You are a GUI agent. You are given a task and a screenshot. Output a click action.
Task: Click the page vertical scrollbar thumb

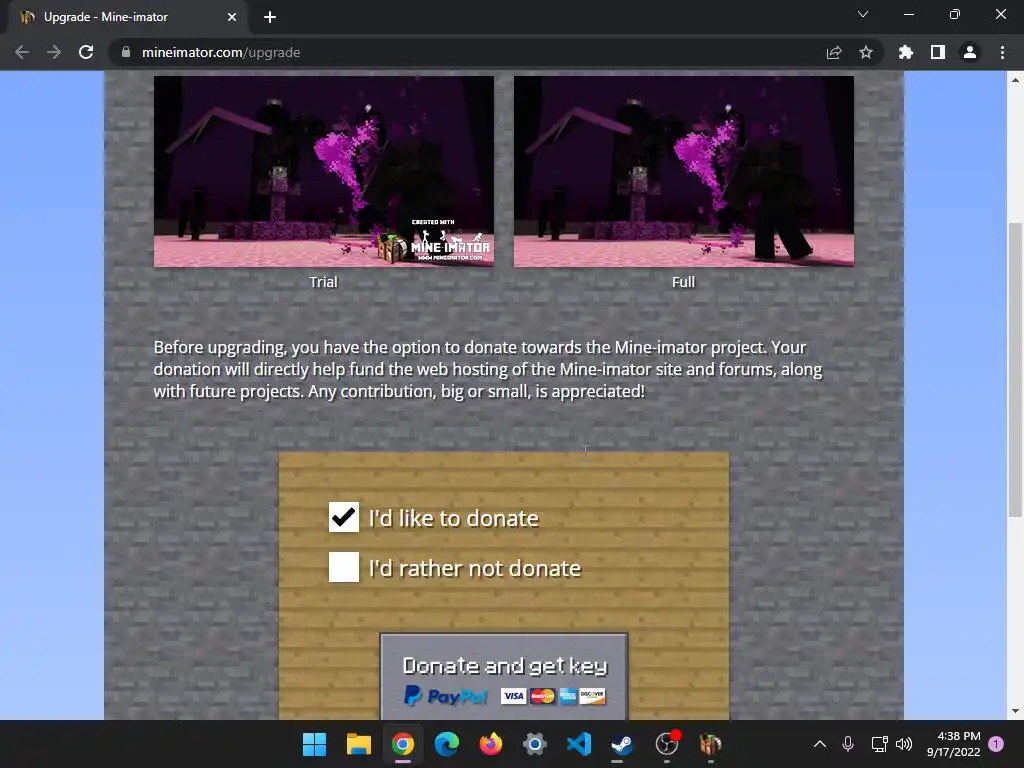(1015, 370)
